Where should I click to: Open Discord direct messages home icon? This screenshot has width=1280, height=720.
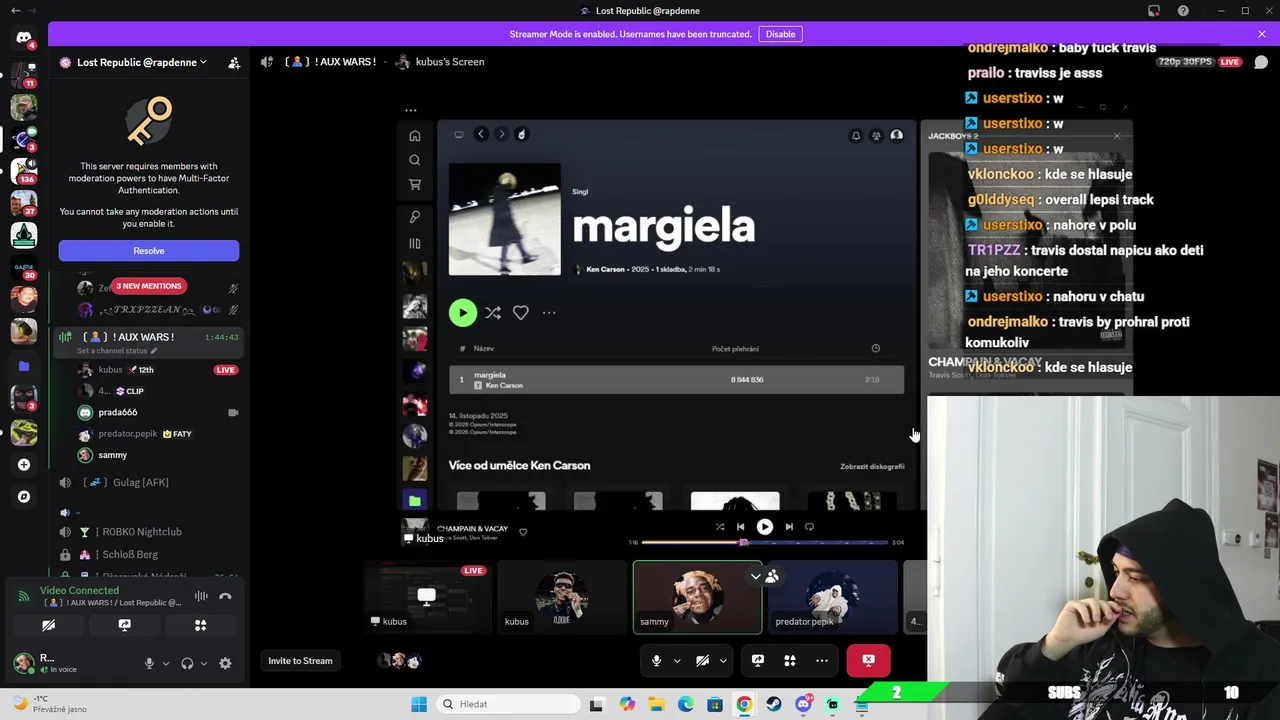coord(24,38)
